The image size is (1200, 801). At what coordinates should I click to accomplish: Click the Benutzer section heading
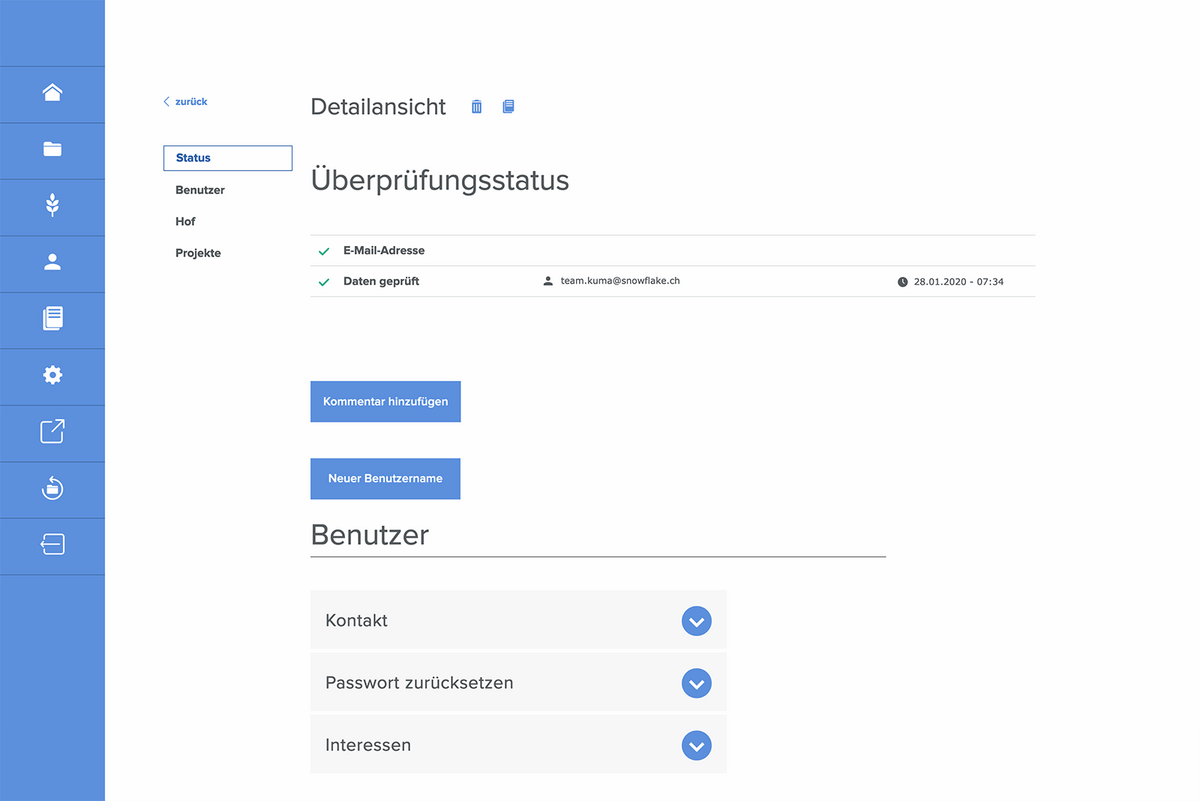click(370, 535)
